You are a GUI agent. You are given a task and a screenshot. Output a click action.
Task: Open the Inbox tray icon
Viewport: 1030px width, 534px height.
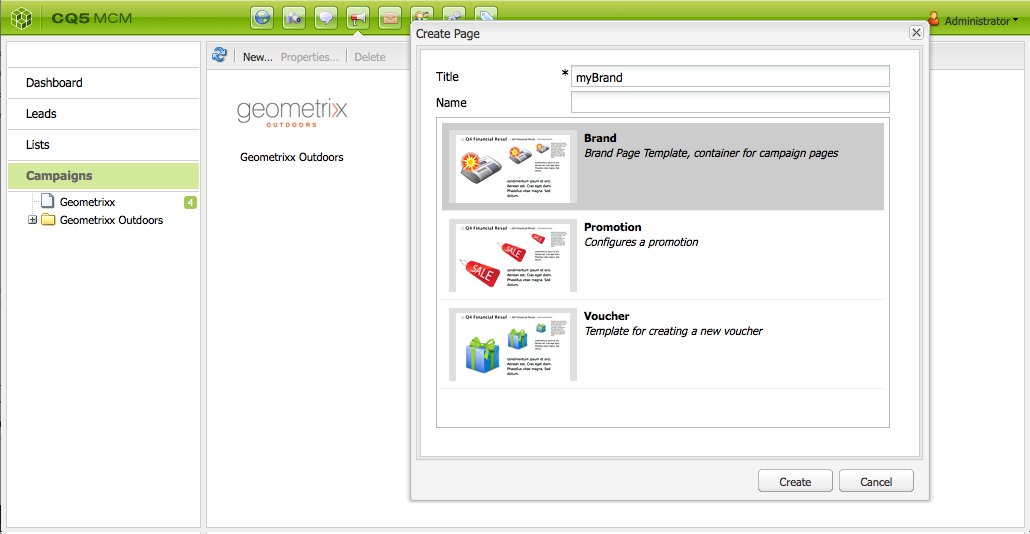point(390,18)
